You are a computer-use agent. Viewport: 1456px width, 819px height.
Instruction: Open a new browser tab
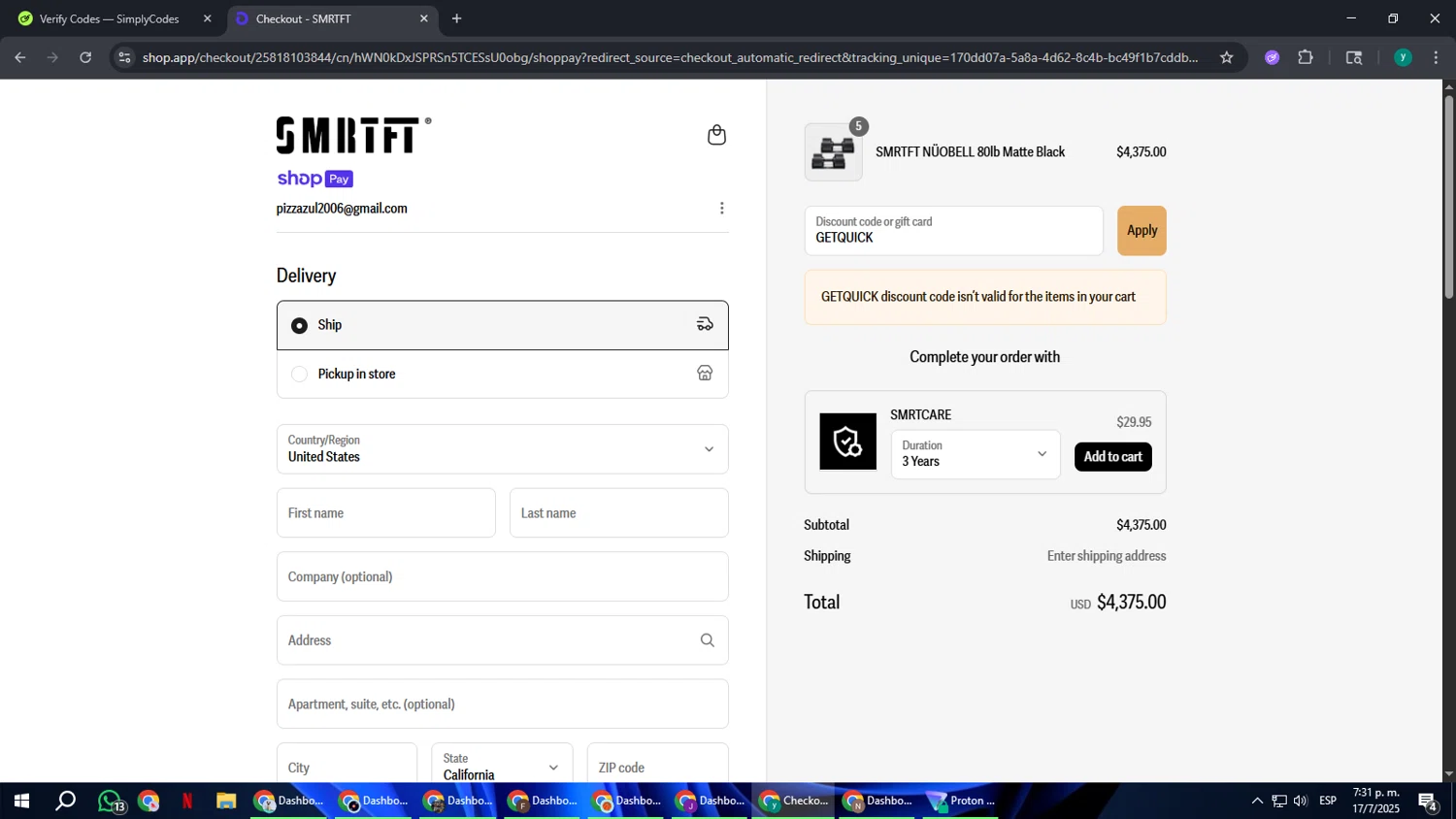point(456,18)
